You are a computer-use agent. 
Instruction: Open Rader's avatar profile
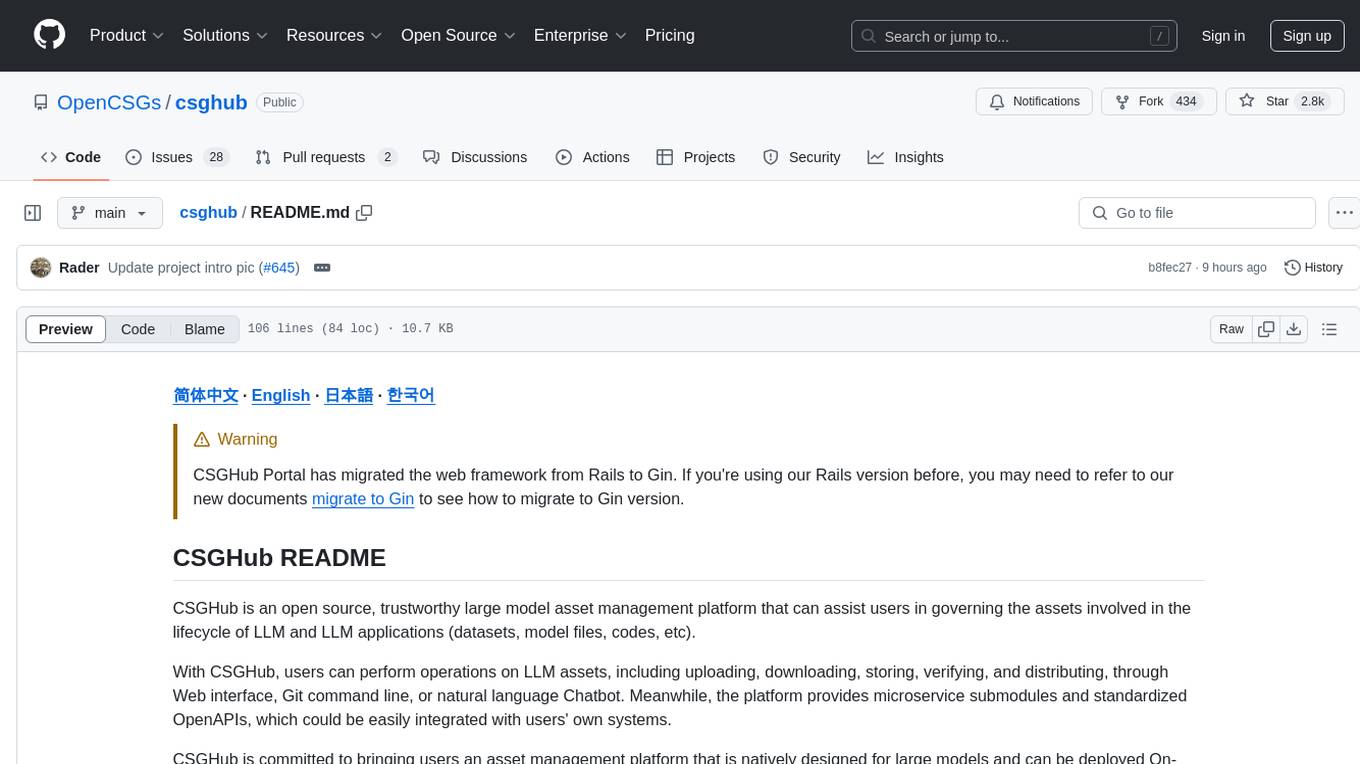(x=41, y=268)
